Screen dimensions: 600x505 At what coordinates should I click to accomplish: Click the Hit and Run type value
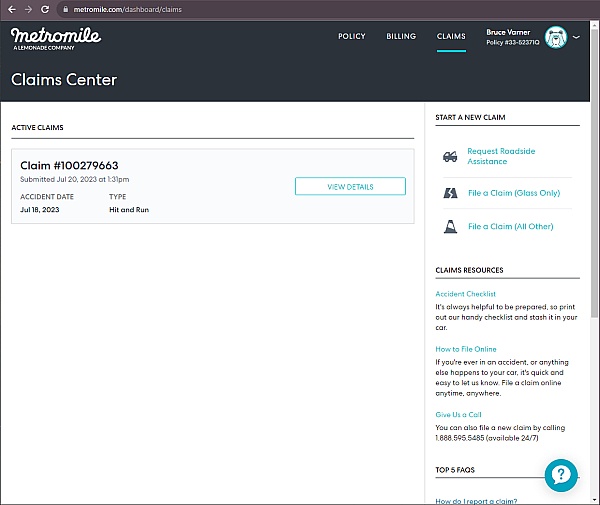click(x=129, y=210)
